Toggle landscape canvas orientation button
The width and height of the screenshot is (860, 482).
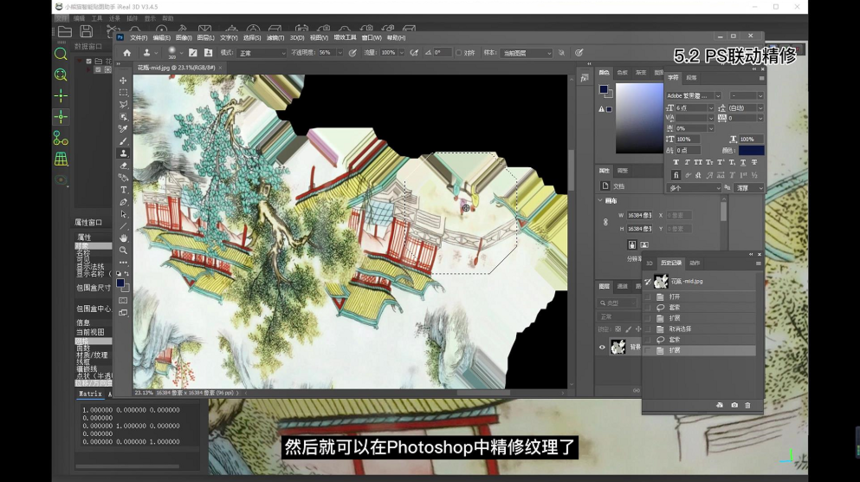click(x=644, y=245)
